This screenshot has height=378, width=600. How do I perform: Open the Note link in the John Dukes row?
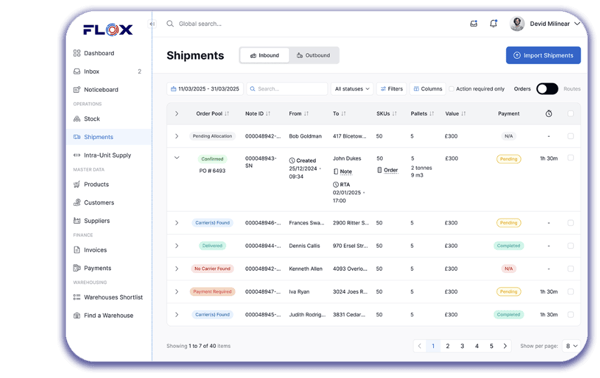(346, 171)
